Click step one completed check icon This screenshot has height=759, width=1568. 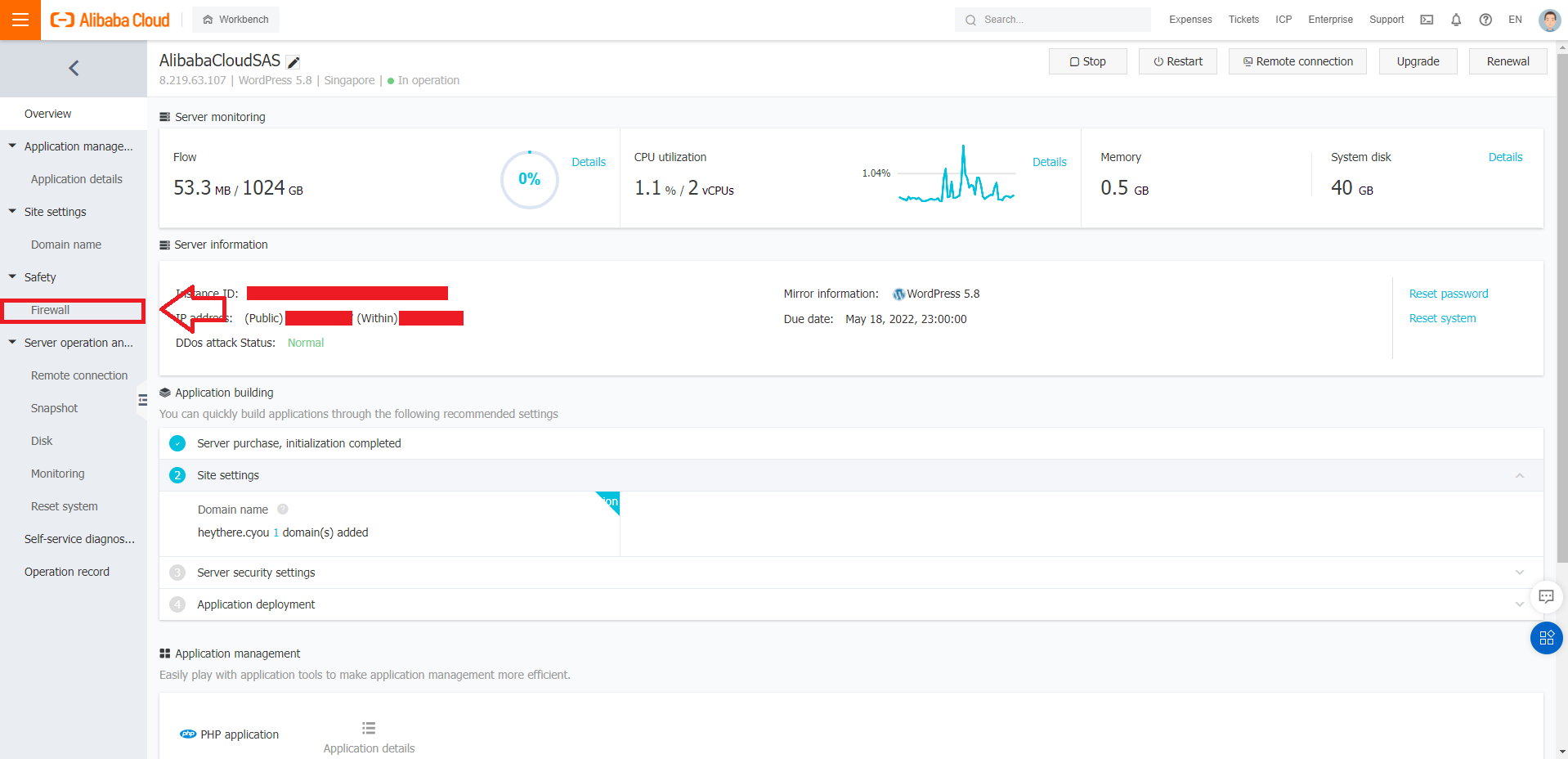[x=177, y=443]
